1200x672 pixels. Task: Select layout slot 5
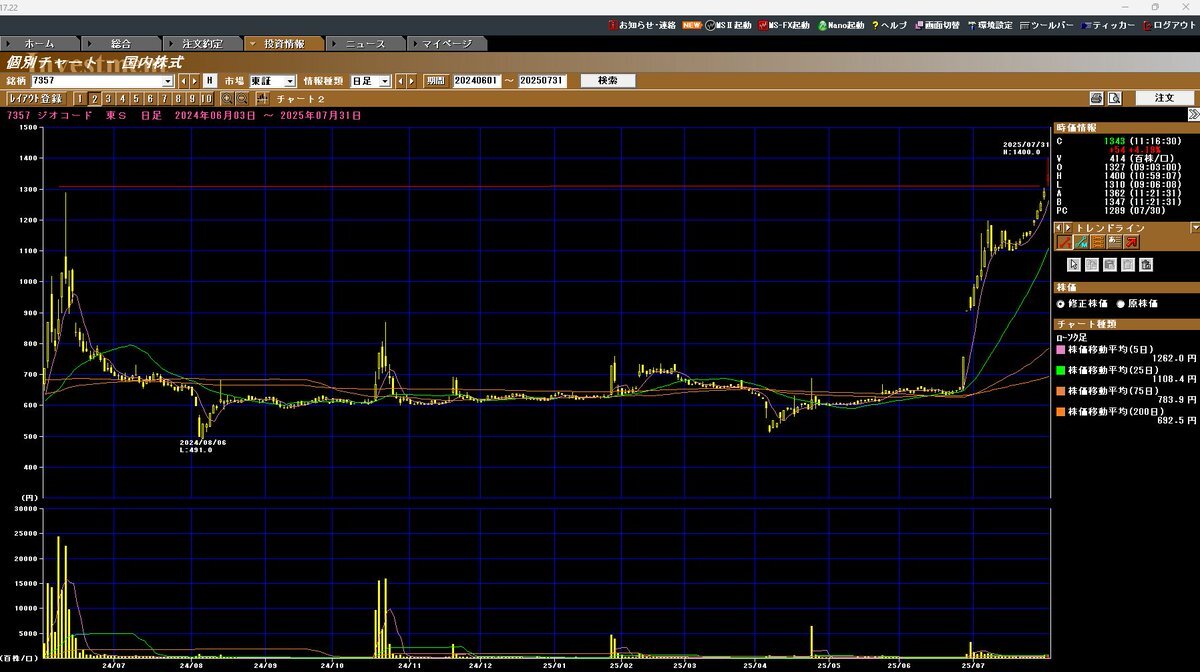[x=135, y=98]
